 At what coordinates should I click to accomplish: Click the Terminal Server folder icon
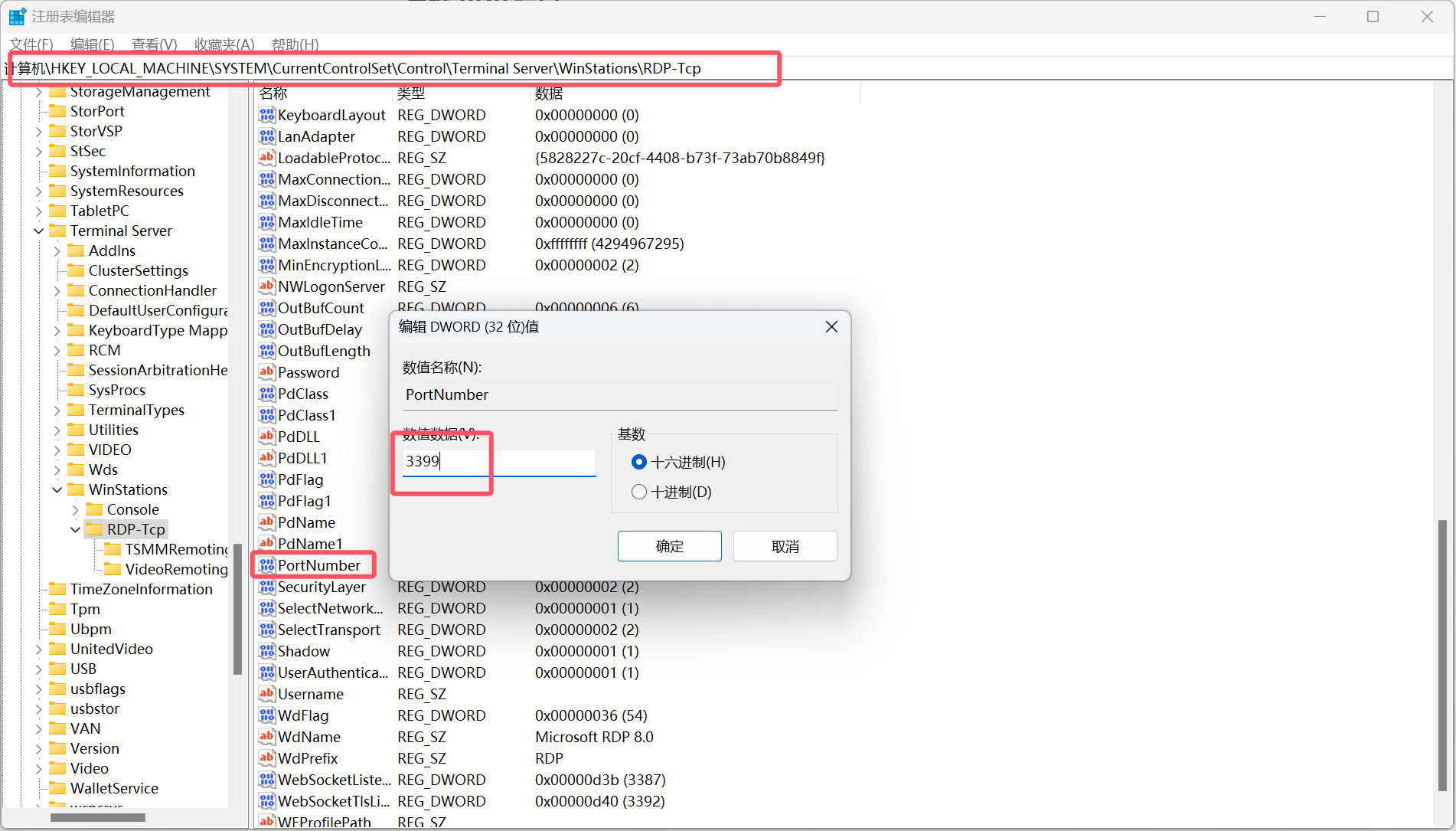point(57,231)
